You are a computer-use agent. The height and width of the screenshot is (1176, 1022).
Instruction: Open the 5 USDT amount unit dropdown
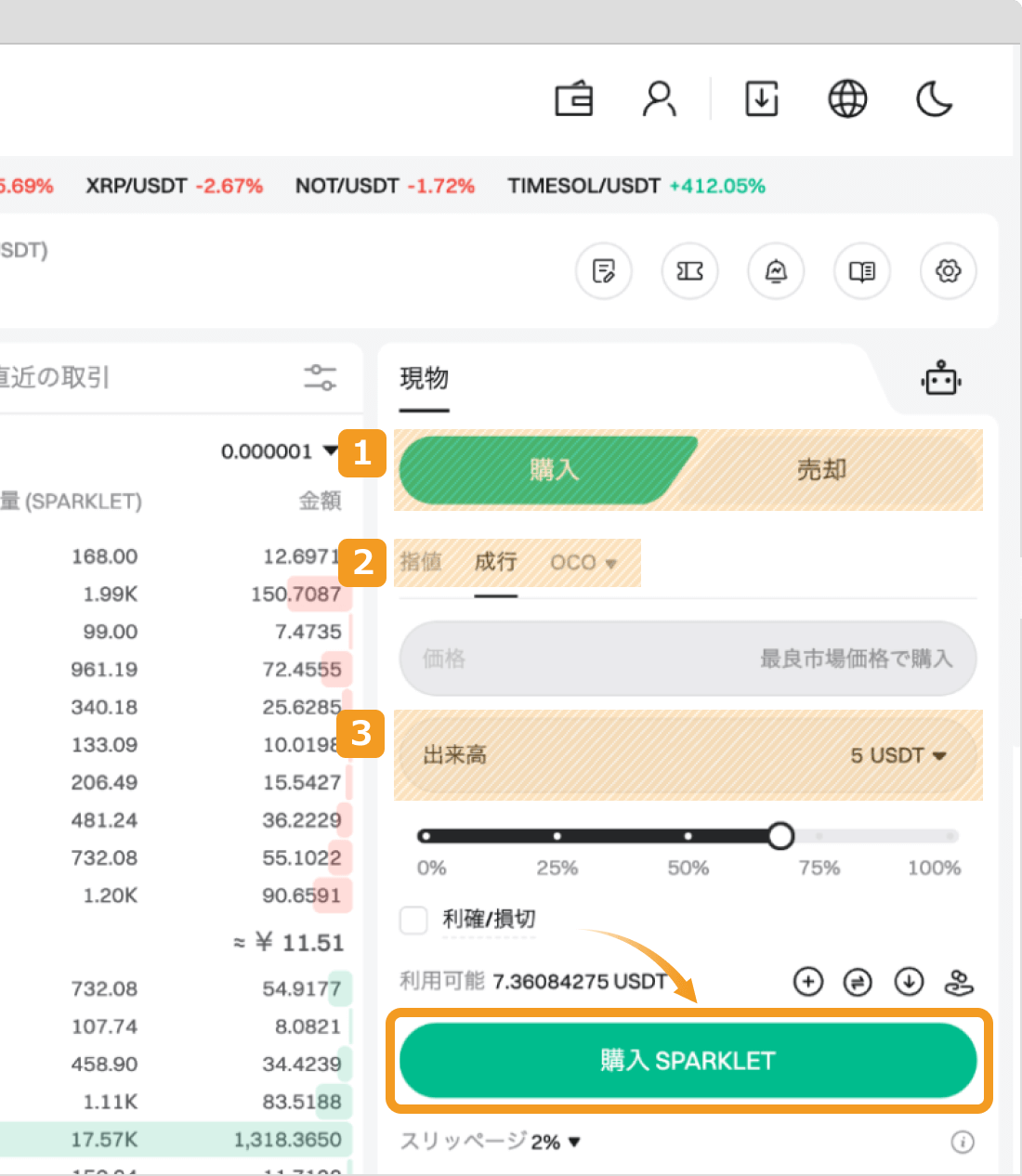point(898,755)
